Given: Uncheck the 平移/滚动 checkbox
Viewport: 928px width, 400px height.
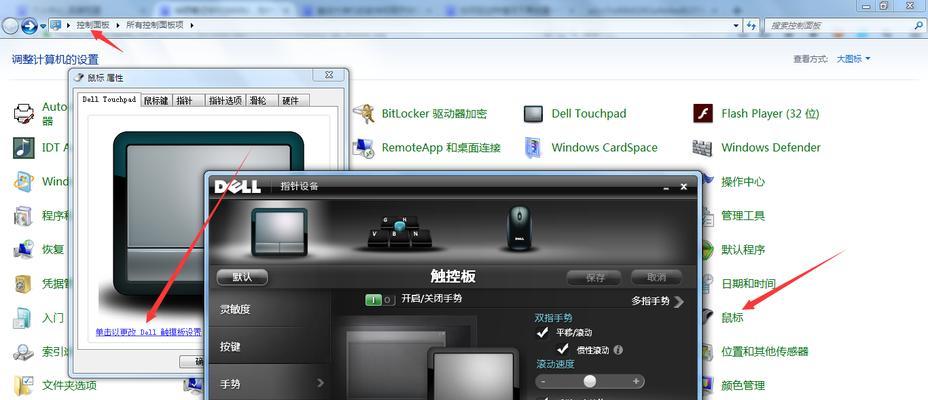Looking at the screenshot, I should pos(542,333).
